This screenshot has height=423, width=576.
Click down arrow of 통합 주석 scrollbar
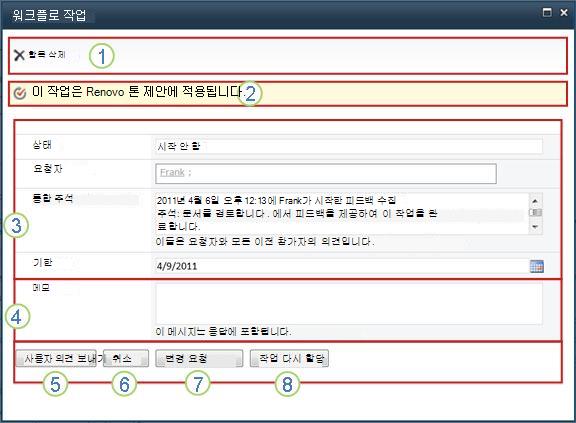point(535,227)
